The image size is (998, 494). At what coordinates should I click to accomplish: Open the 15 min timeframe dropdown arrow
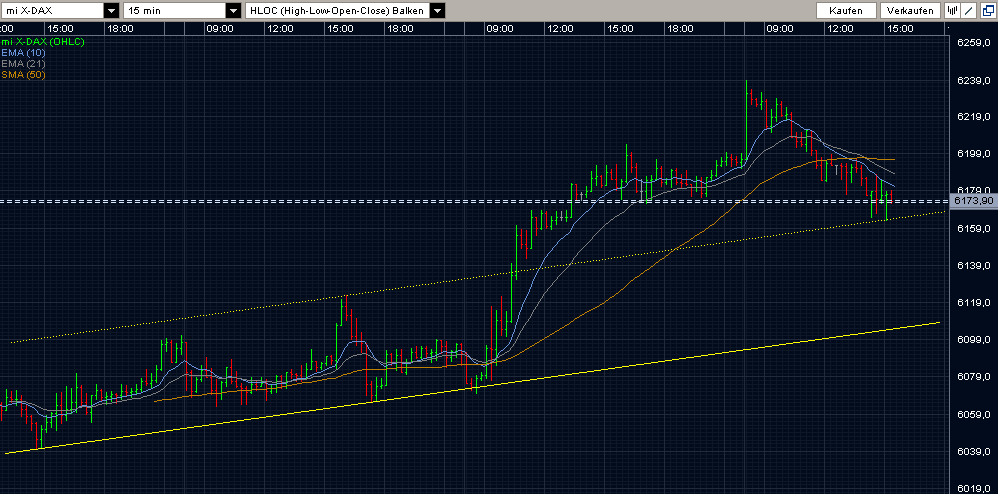click(x=234, y=10)
